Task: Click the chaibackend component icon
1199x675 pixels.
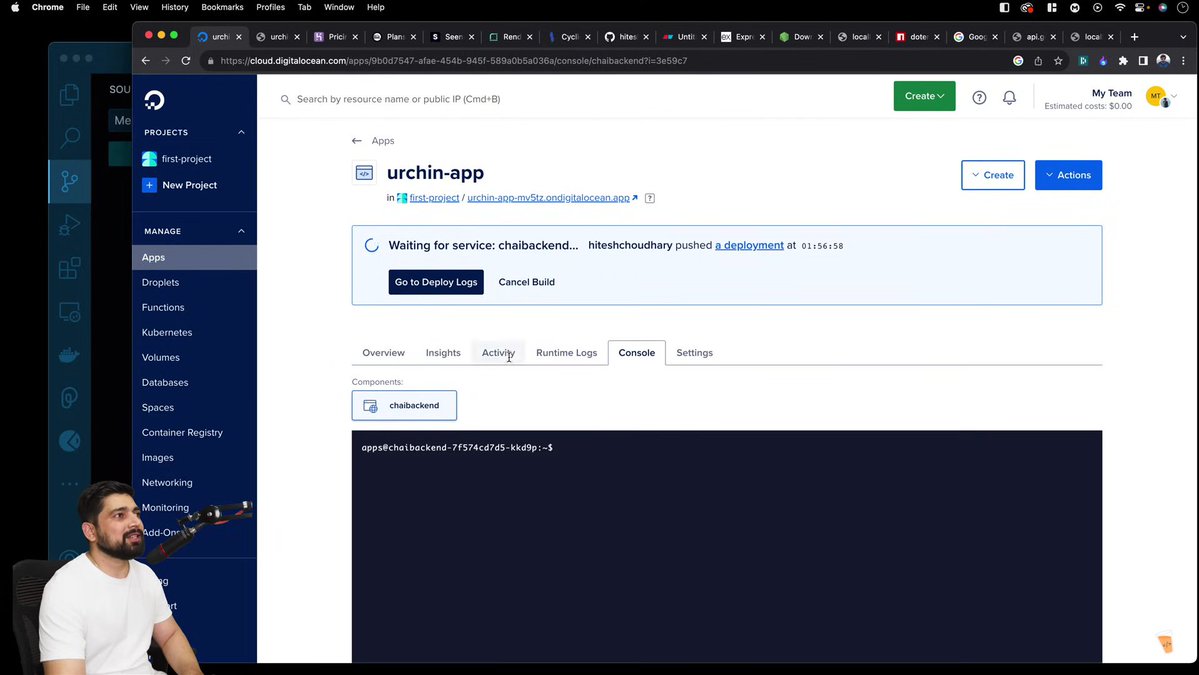Action: [x=370, y=406]
